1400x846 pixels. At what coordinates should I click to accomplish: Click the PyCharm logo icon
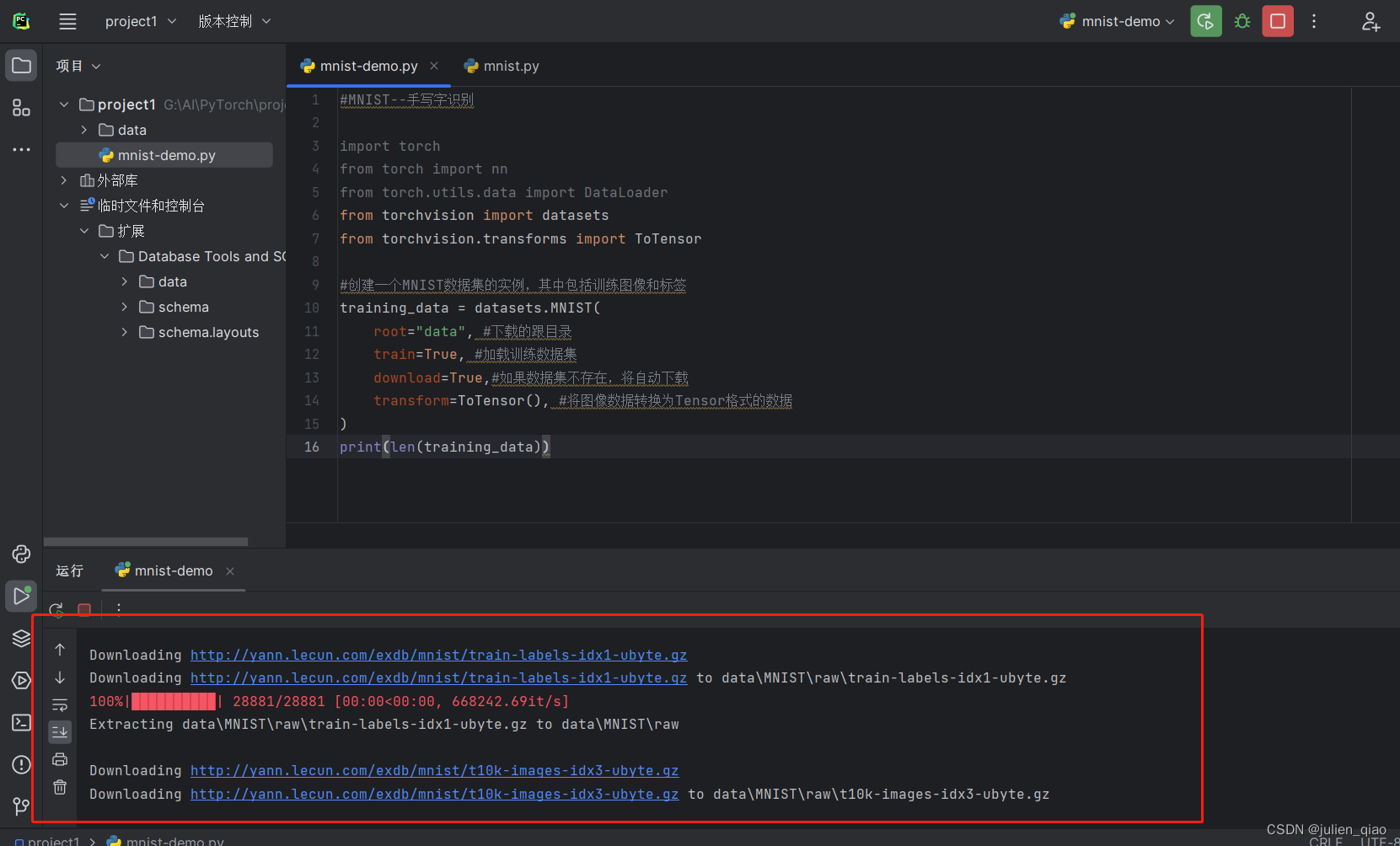point(22,21)
